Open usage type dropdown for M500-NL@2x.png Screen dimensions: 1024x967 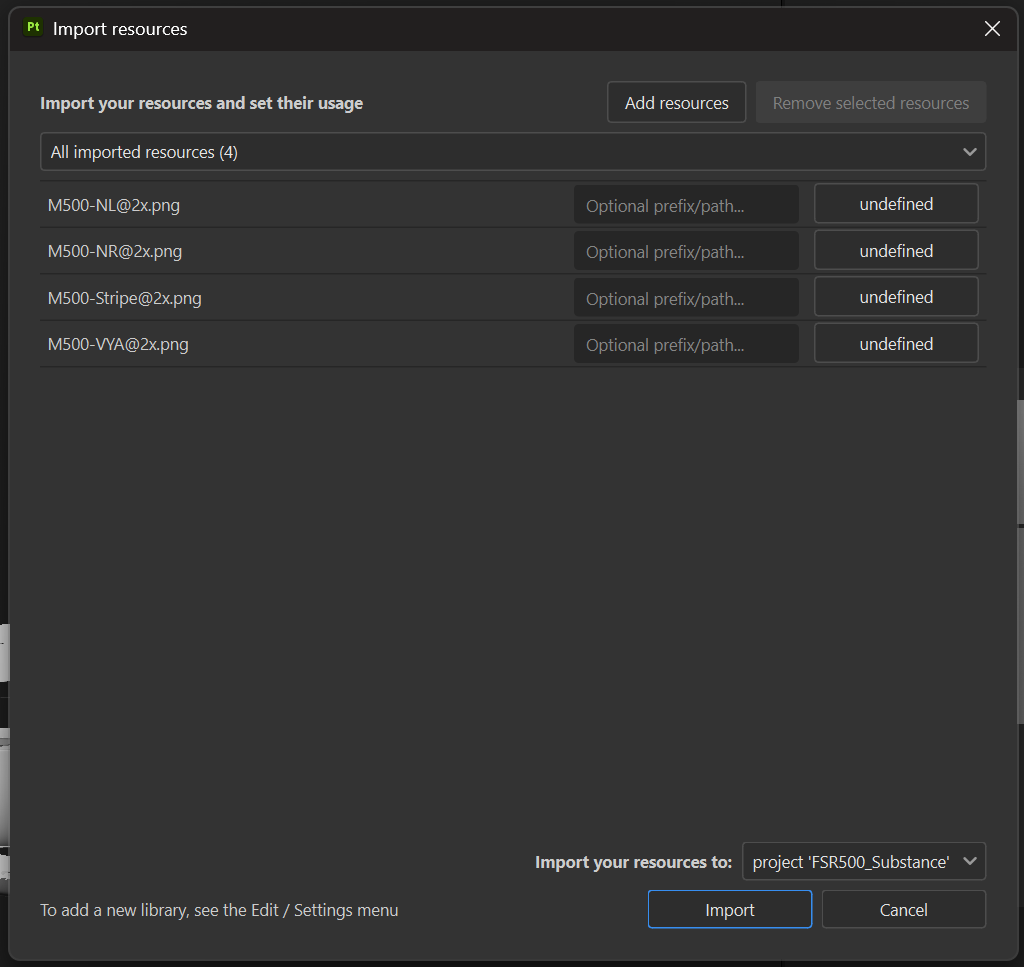click(x=896, y=204)
